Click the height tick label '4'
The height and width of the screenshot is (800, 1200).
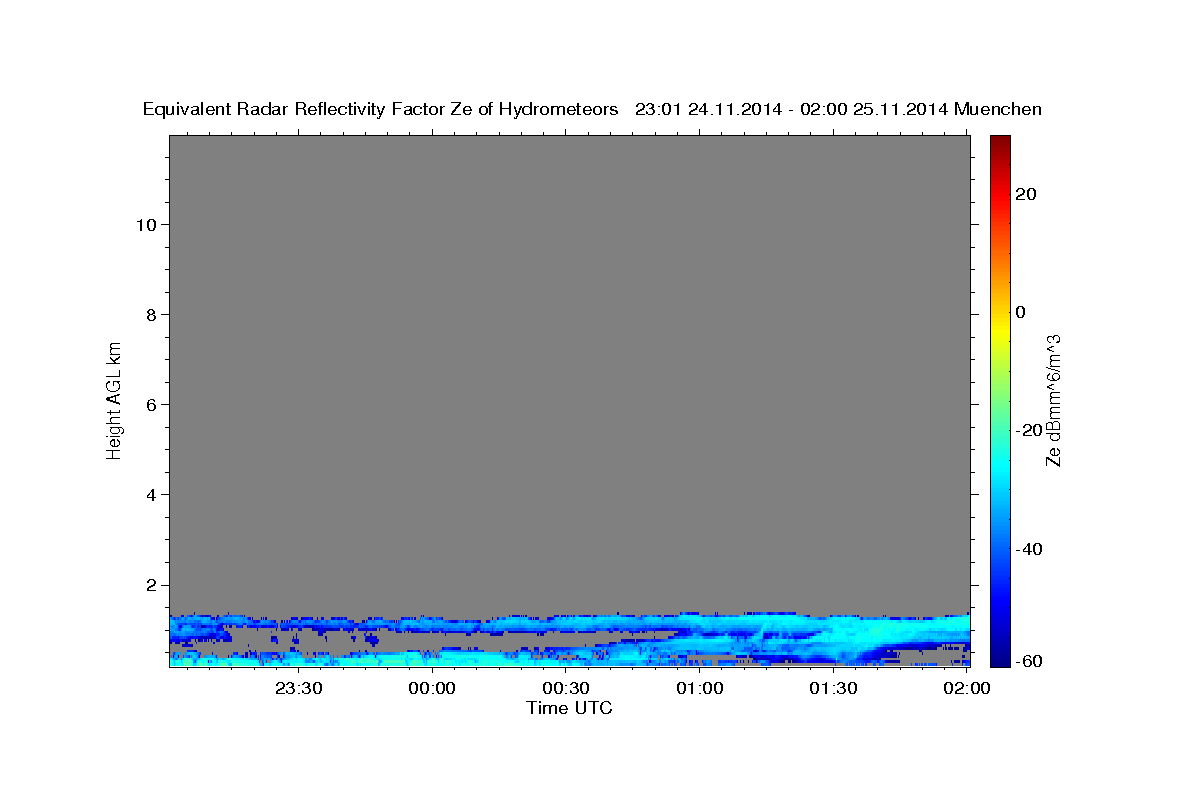tap(151, 494)
